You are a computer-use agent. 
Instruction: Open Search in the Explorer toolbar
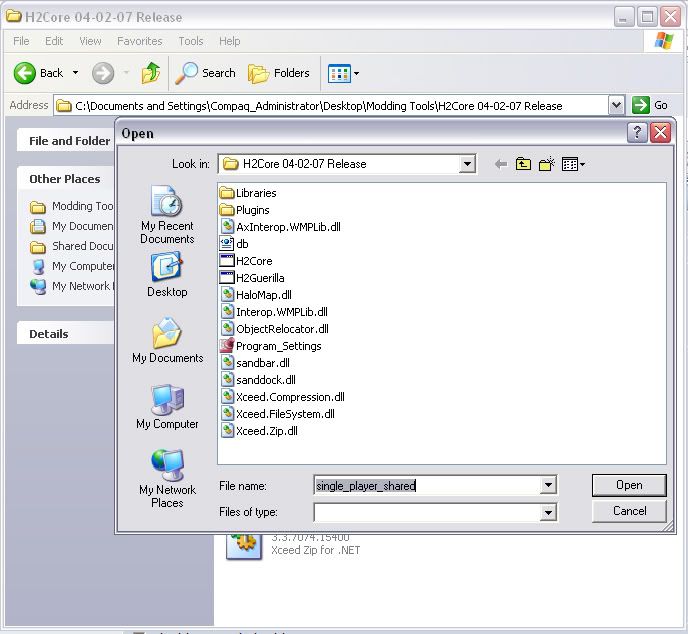pos(205,73)
